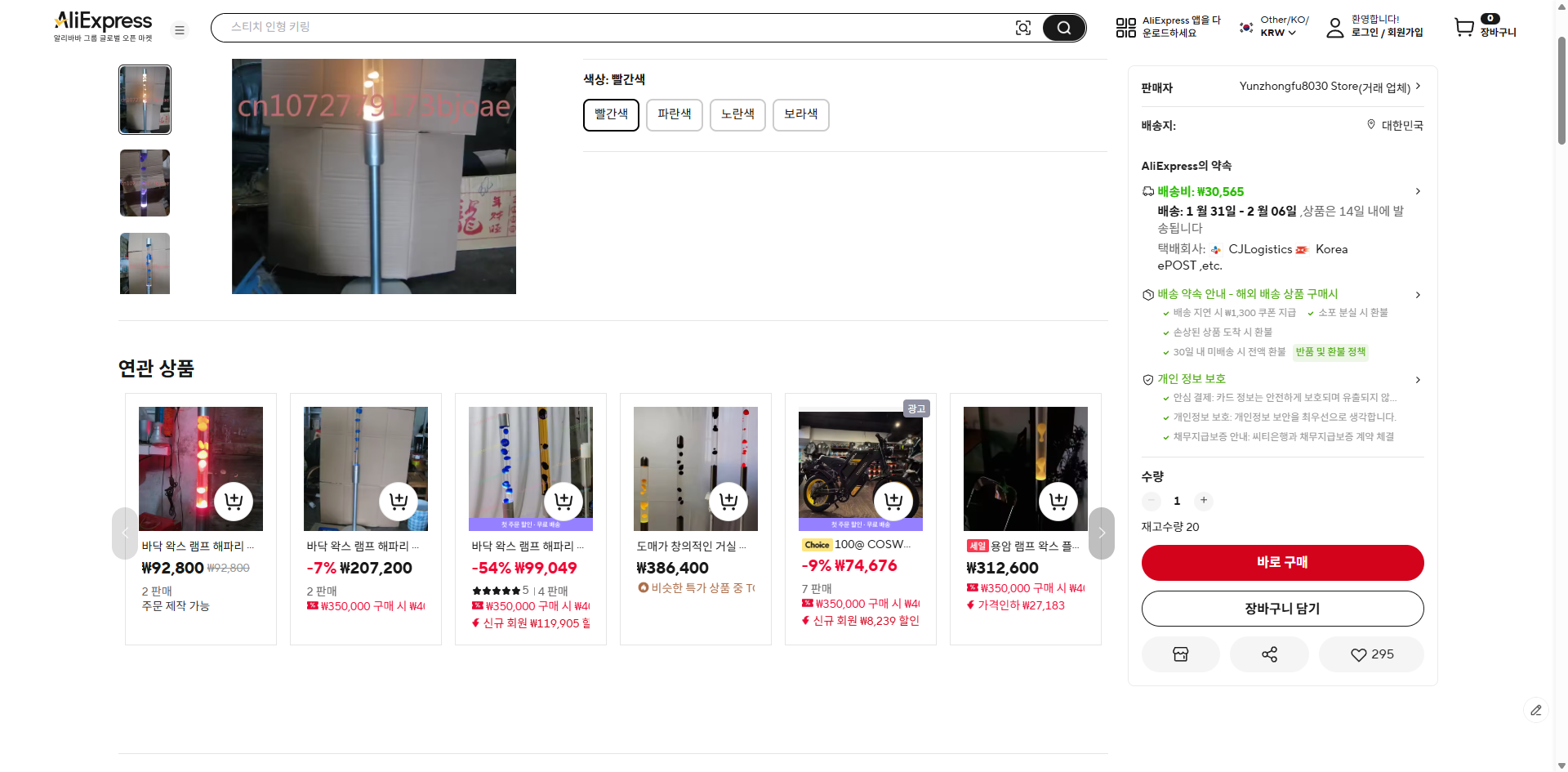Click the 장바구니 담기 button
The height and width of the screenshot is (772, 1568).
pos(1282,609)
